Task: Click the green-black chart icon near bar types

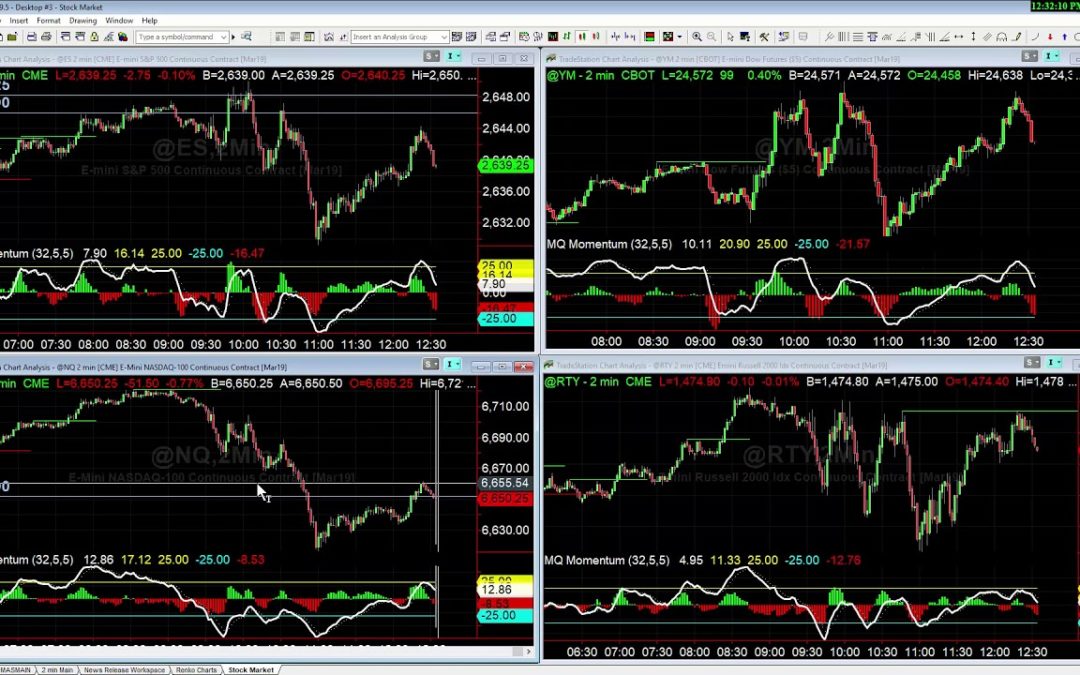Action: (553, 37)
